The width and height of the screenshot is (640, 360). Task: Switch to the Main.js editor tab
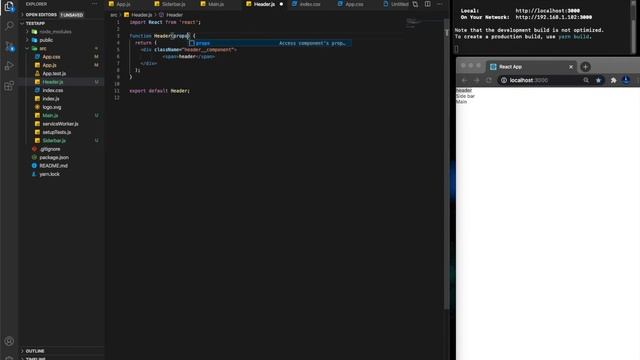coord(216,4)
